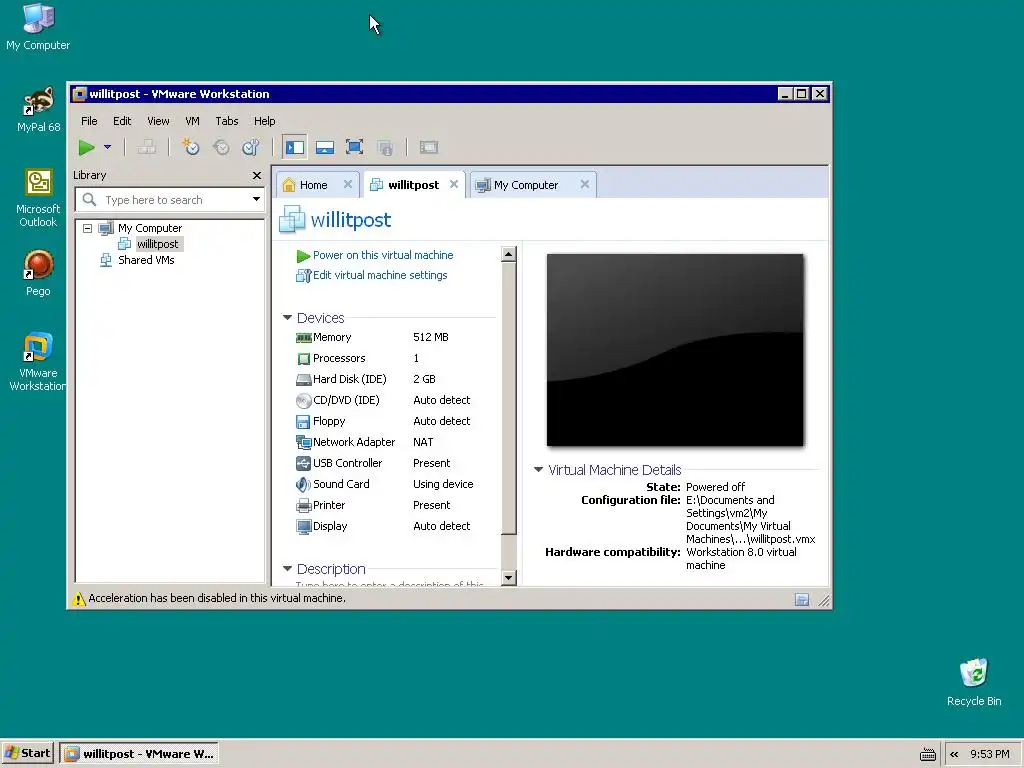Screen dimensions: 1024x768
Task: Expand hidden system tray icons chevron
Action: (x=954, y=754)
